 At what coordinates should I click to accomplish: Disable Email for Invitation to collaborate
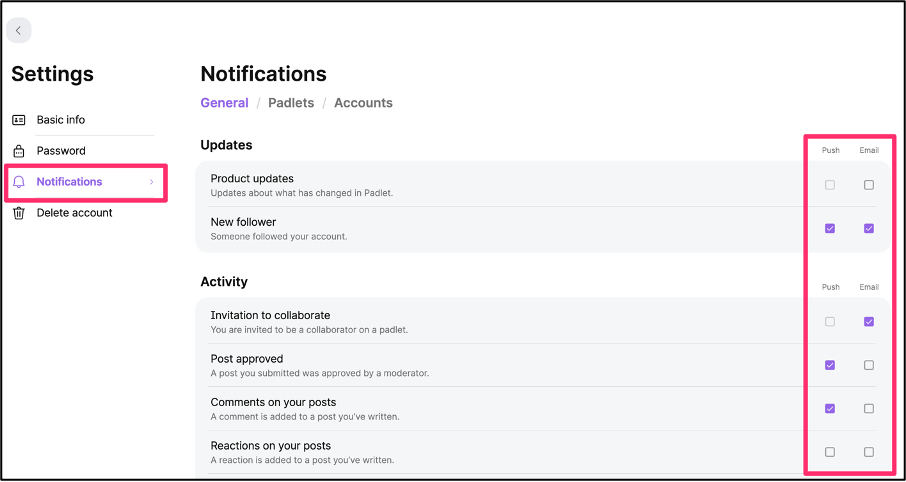click(x=868, y=322)
